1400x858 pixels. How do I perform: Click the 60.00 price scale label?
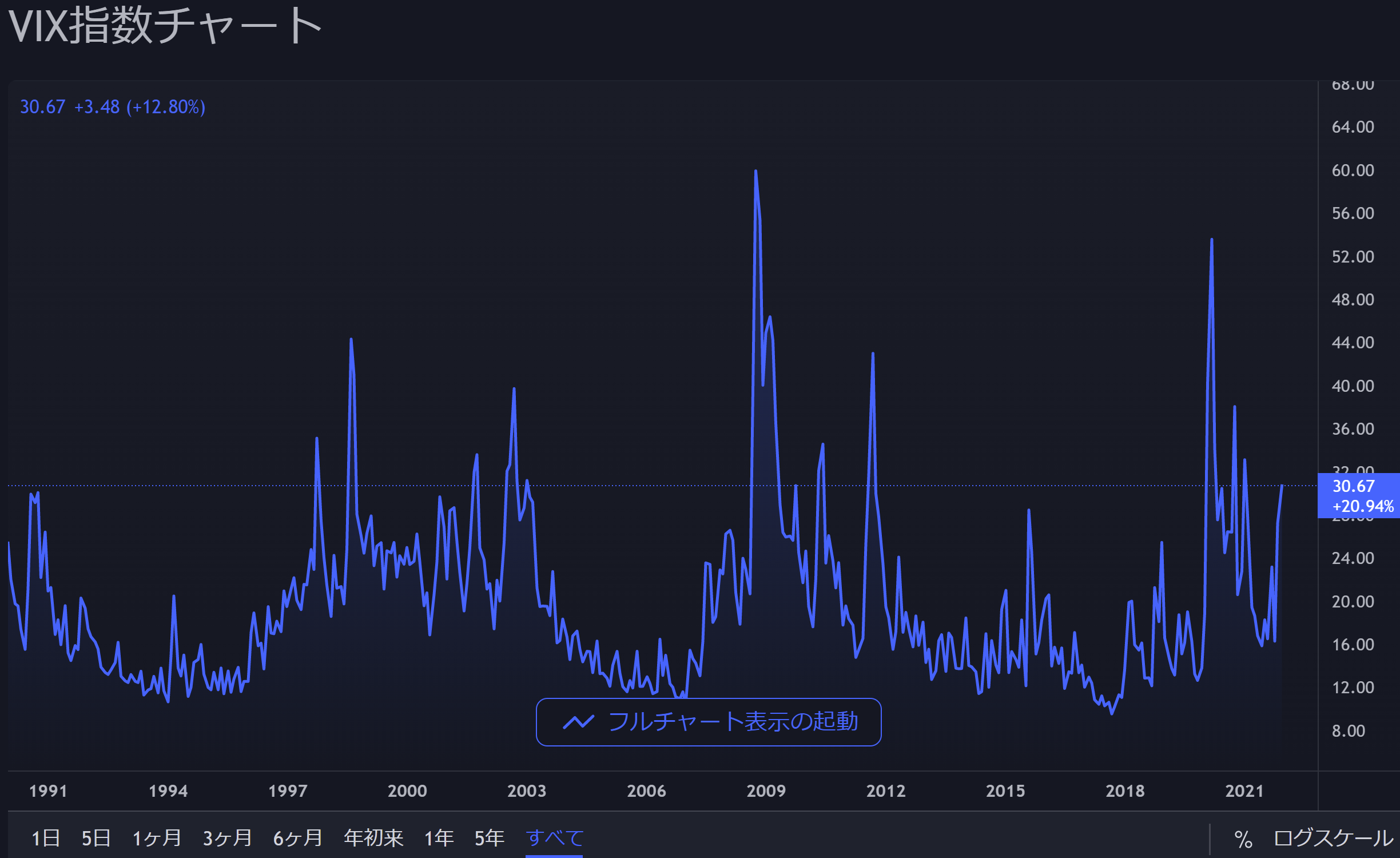(1353, 170)
